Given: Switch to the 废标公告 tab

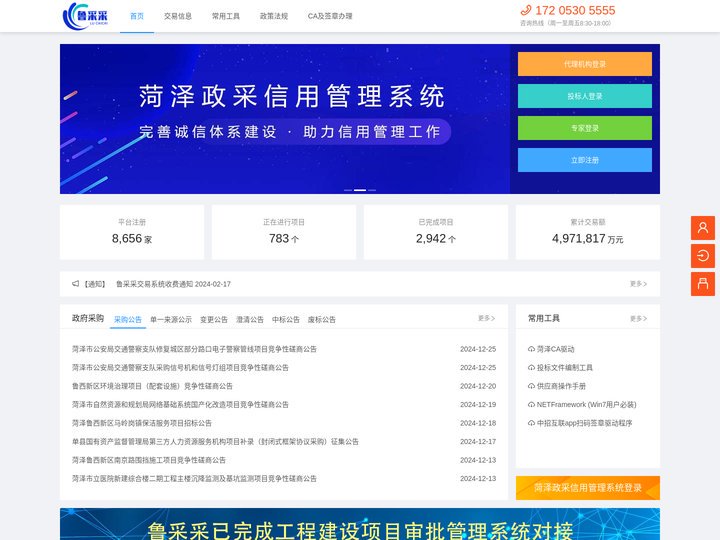Looking at the screenshot, I should 321,320.
